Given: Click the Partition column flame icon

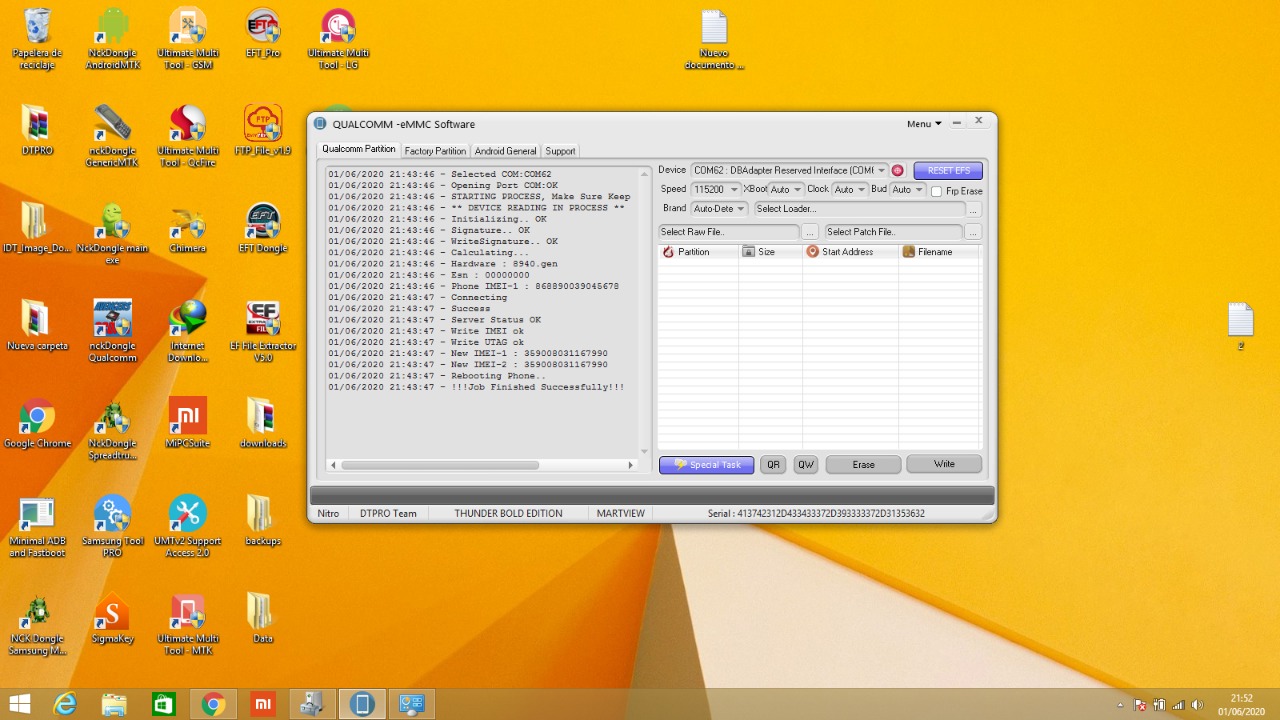Looking at the screenshot, I should click(x=668, y=252).
